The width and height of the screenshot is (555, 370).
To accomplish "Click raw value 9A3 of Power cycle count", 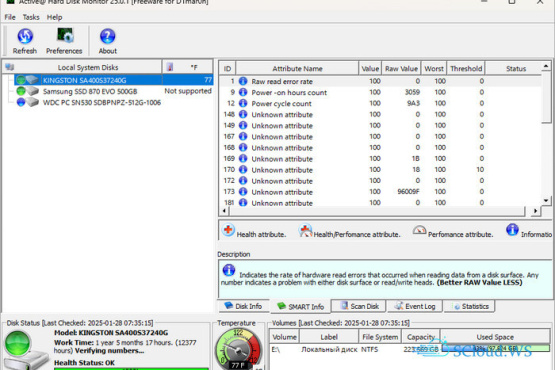I will (413, 103).
